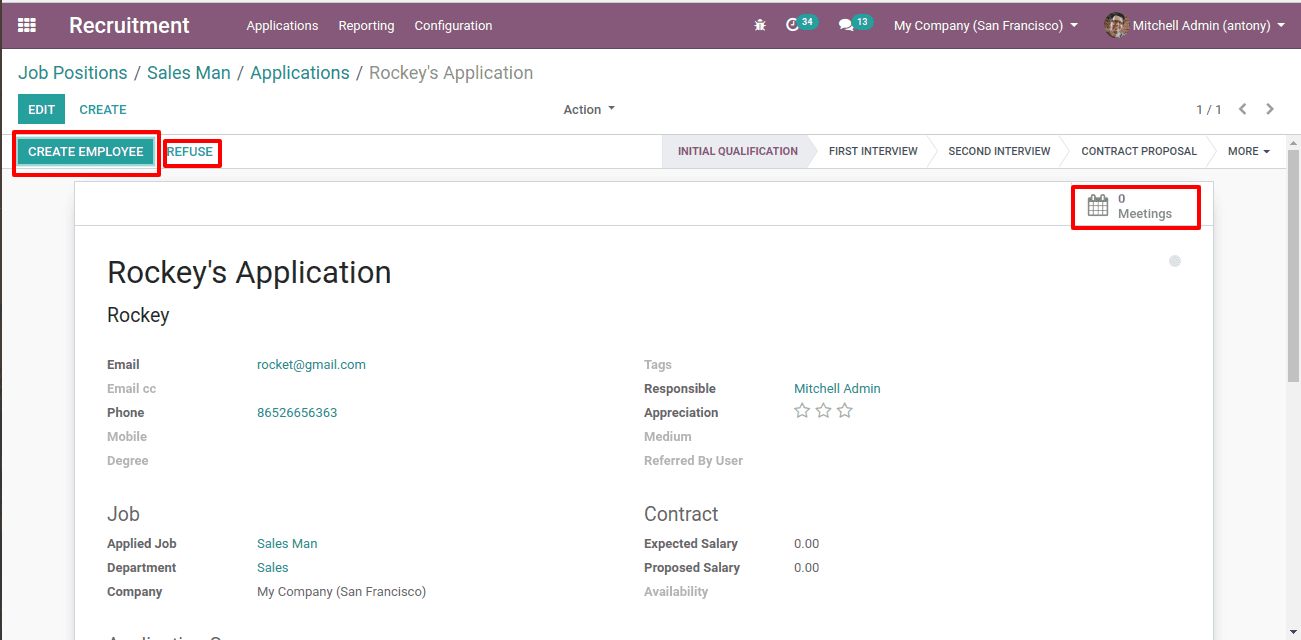Click the vertical page scrollbar
The height and width of the screenshot is (640, 1301).
click(x=1293, y=265)
